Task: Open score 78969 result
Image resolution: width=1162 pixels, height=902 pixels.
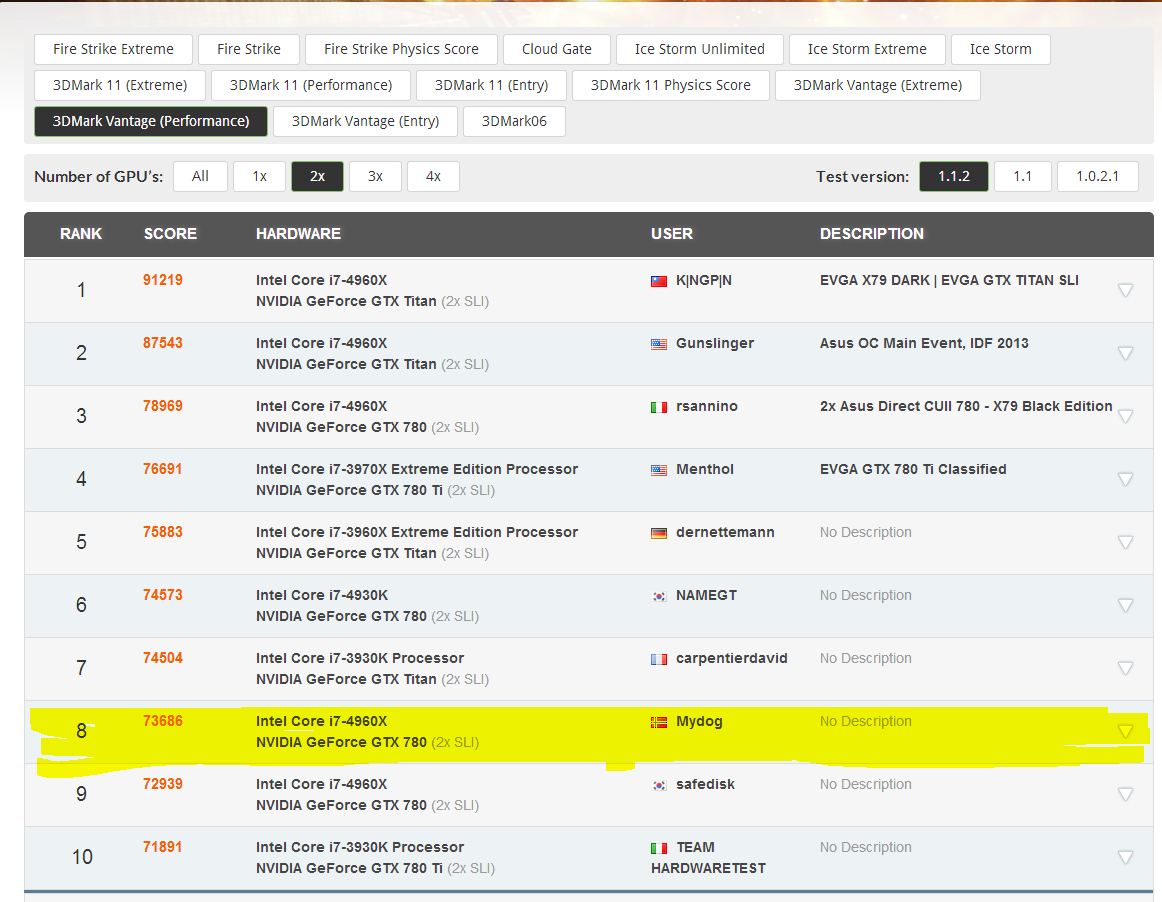Action: pyautogui.click(x=162, y=406)
